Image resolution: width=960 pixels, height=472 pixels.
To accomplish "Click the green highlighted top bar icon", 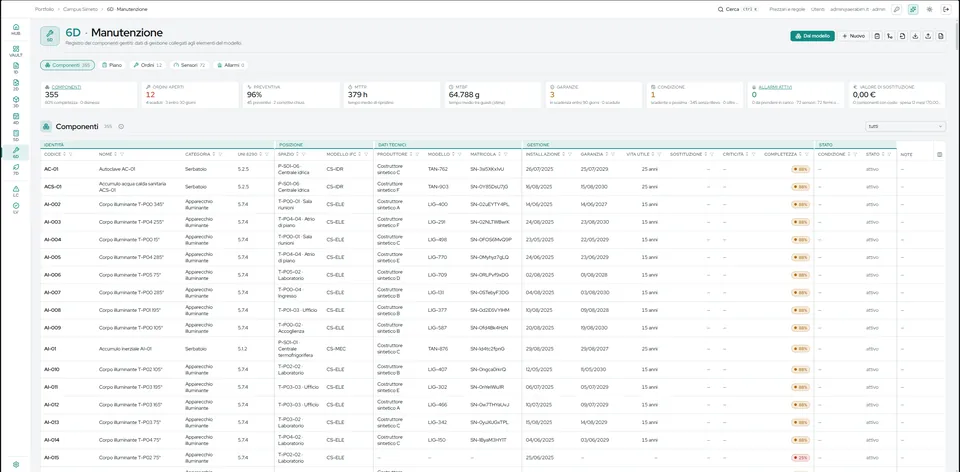I will (913, 9).
